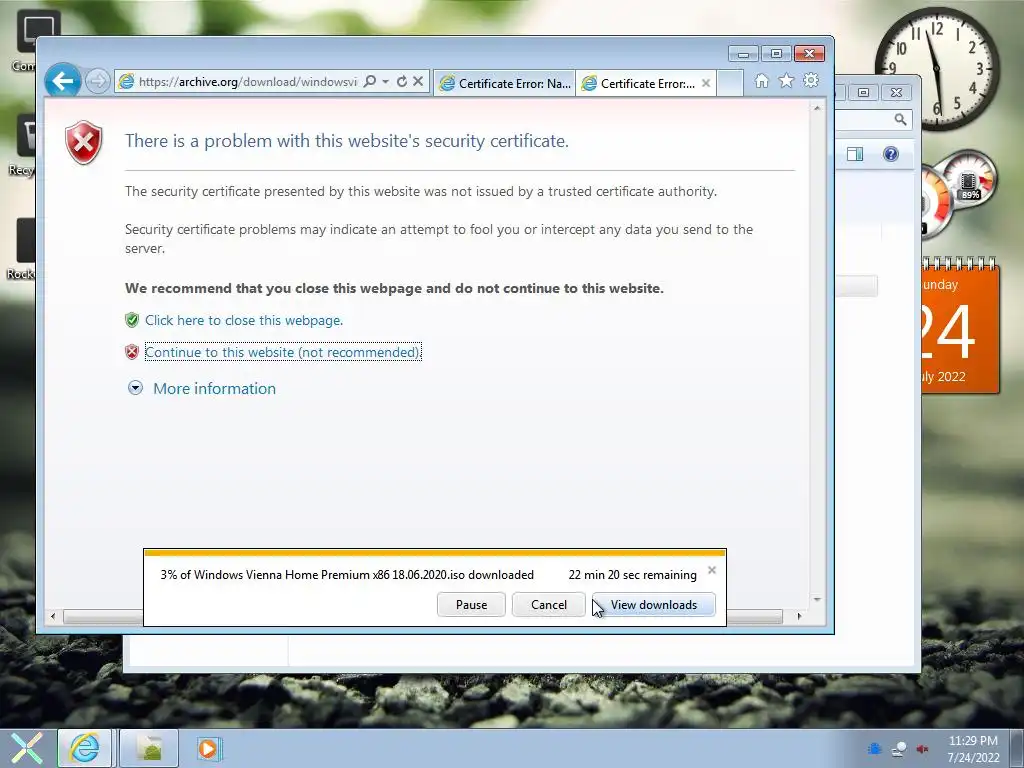The height and width of the screenshot is (768, 1024).
Task: Click the green shield beside close link
Action: pyautogui.click(x=132, y=320)
